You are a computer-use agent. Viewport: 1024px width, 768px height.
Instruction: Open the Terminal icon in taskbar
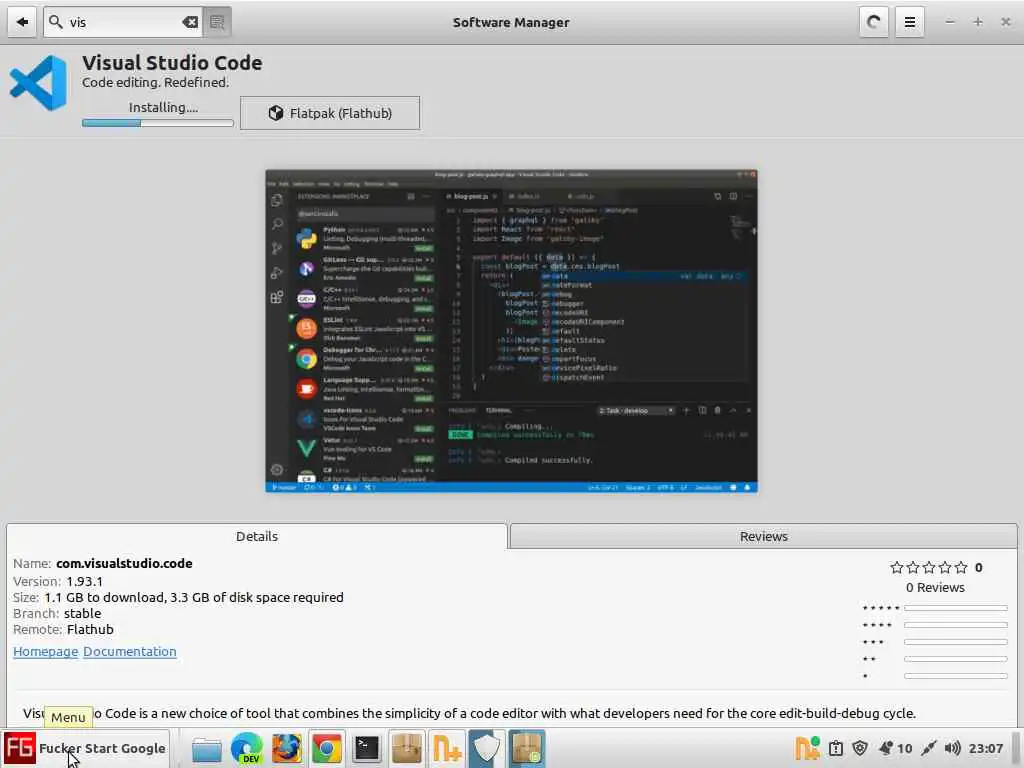pyautogui.click(x=366, y=748)
